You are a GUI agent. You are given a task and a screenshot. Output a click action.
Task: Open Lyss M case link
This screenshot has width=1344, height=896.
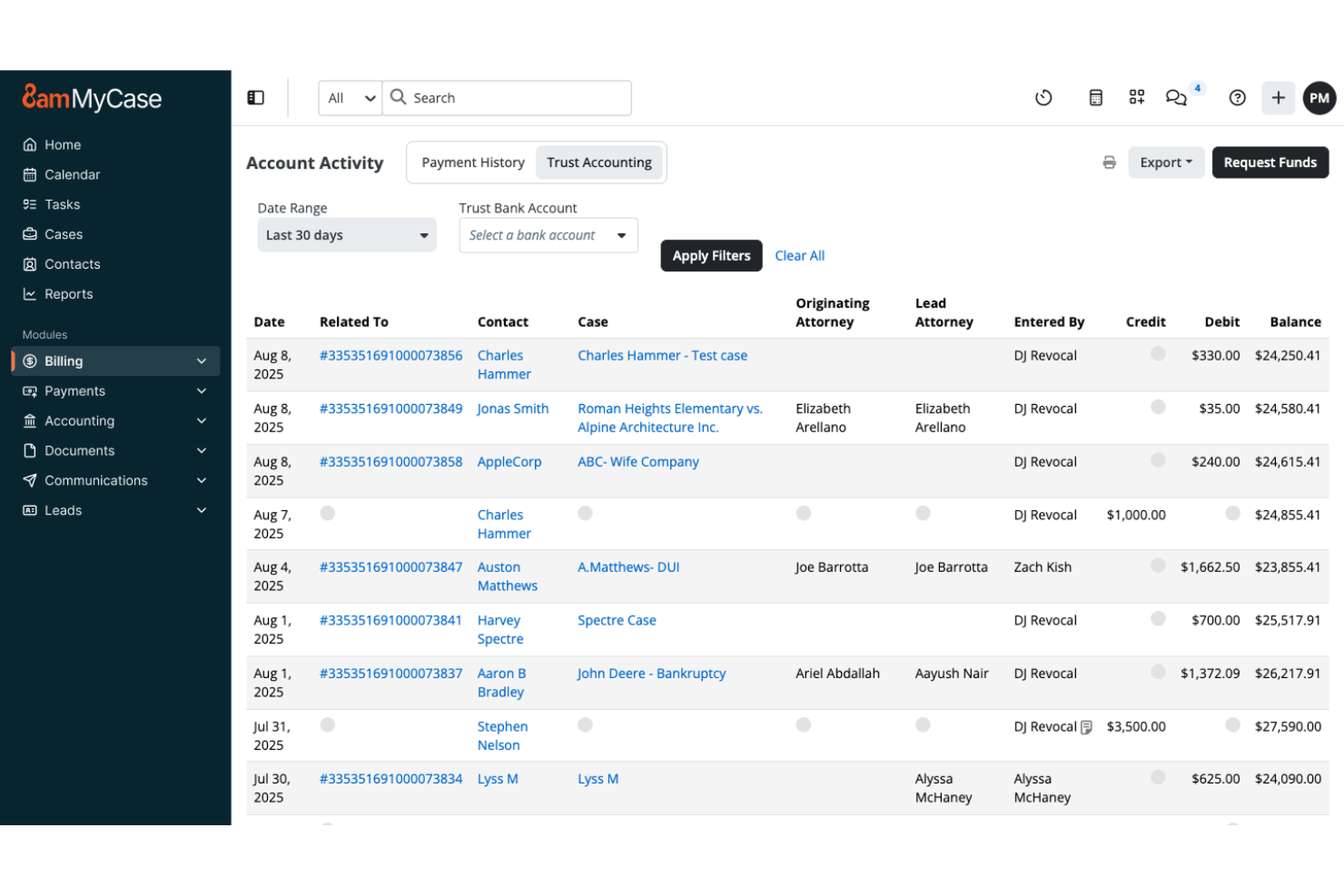[x=598, y=779]
